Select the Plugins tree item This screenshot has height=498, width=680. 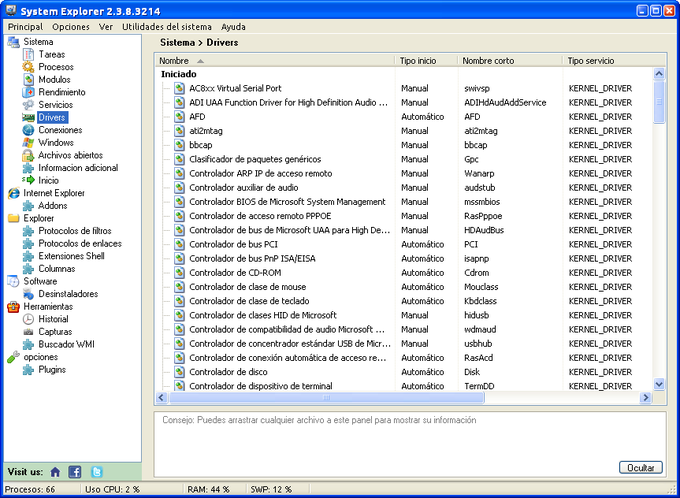[52, 370]
